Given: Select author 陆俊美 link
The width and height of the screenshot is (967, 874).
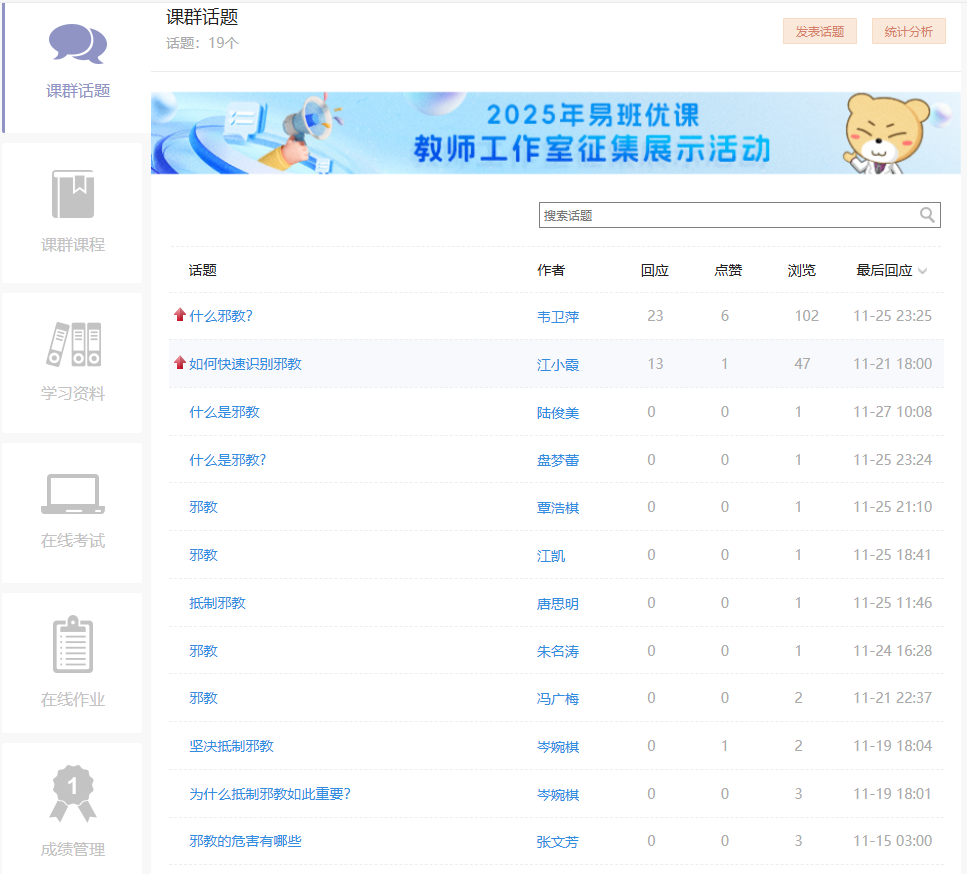Looking at the screenshot, I should (558, 413).
